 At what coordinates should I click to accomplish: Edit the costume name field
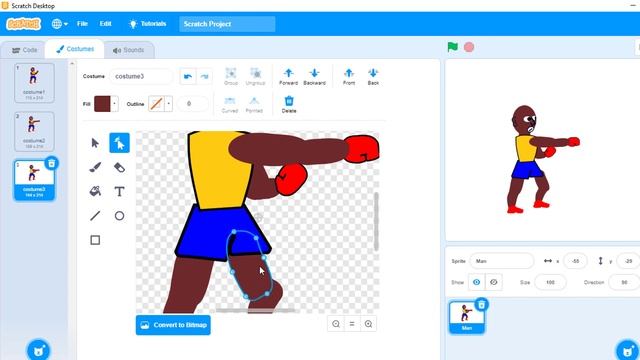coord(141,76)
